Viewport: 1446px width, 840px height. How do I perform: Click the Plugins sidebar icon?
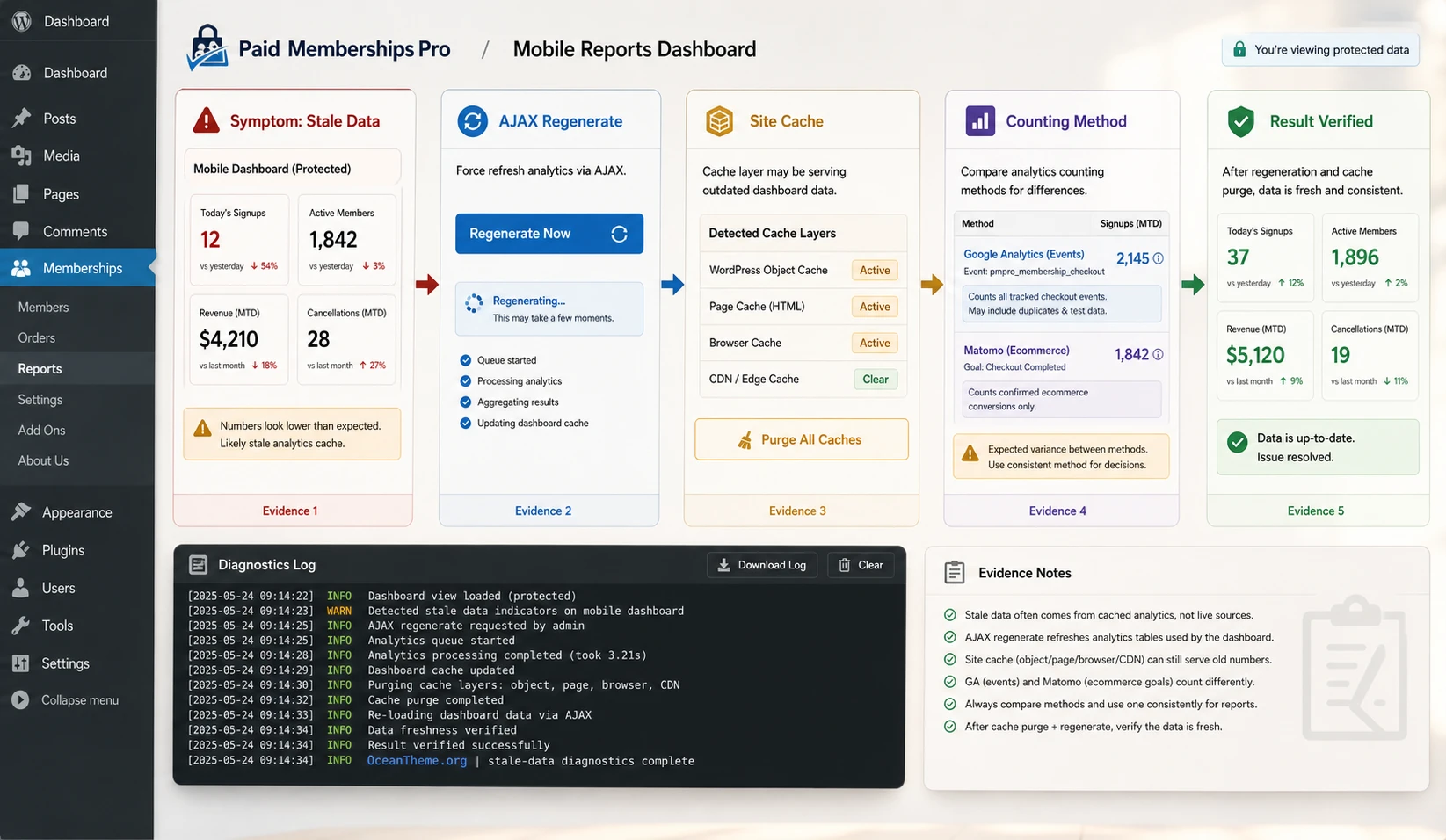pos(21,550)
